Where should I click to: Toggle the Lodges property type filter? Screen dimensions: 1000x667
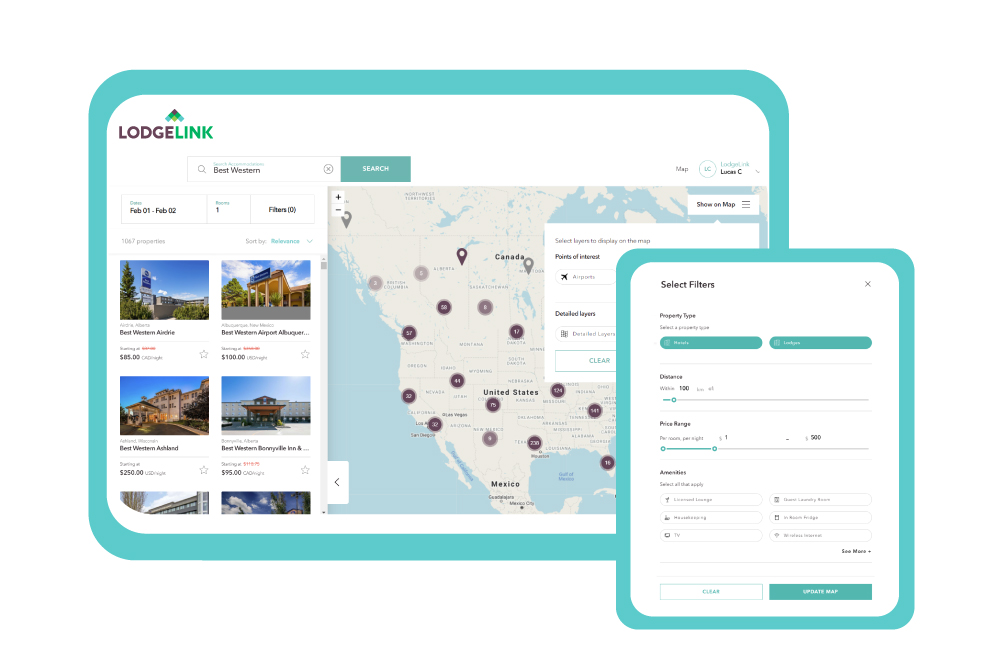[820, 342]
